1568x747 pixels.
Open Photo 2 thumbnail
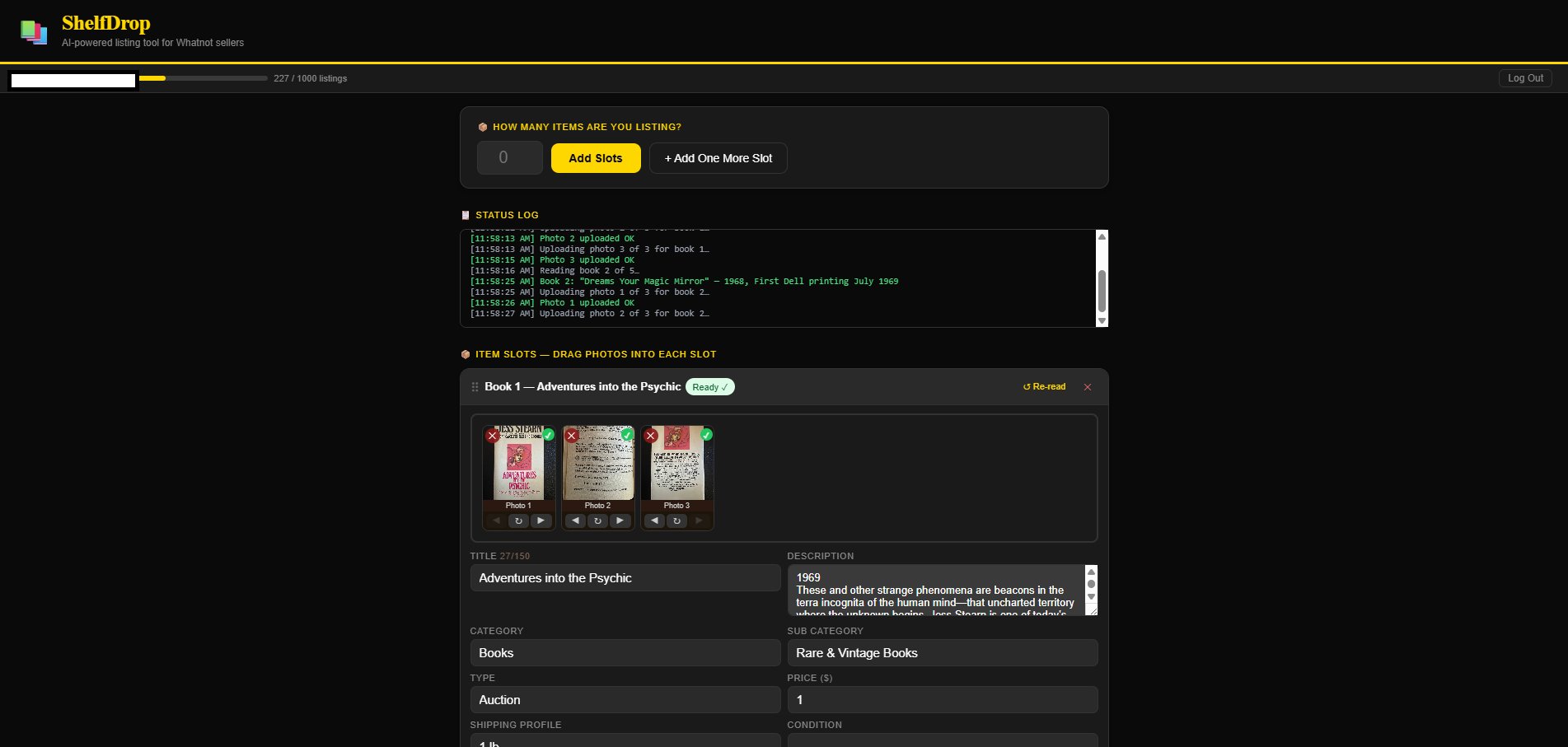pos(598,463)
